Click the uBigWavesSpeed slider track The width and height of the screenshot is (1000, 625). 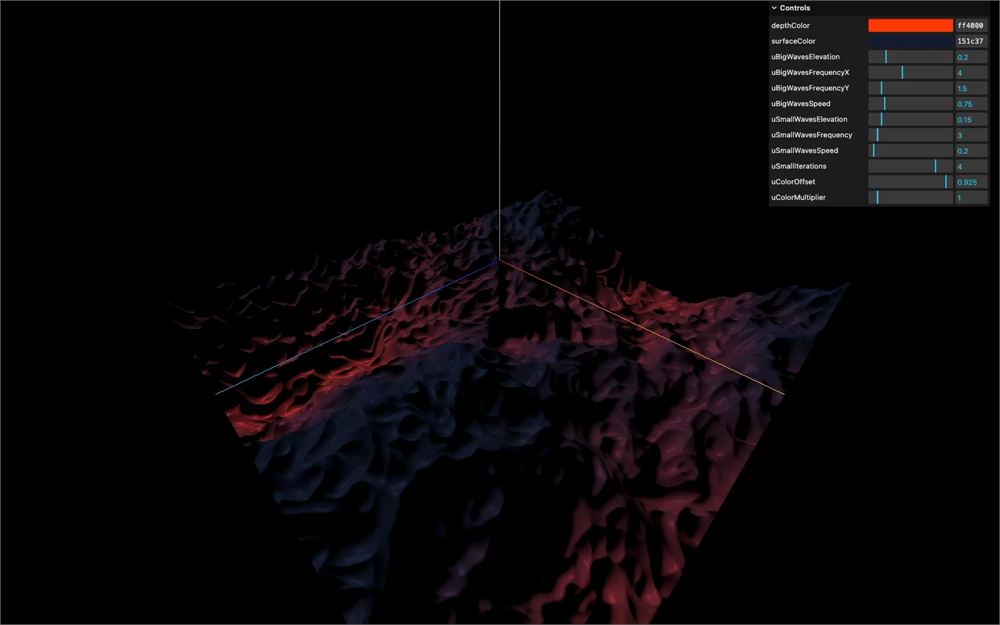910,103
